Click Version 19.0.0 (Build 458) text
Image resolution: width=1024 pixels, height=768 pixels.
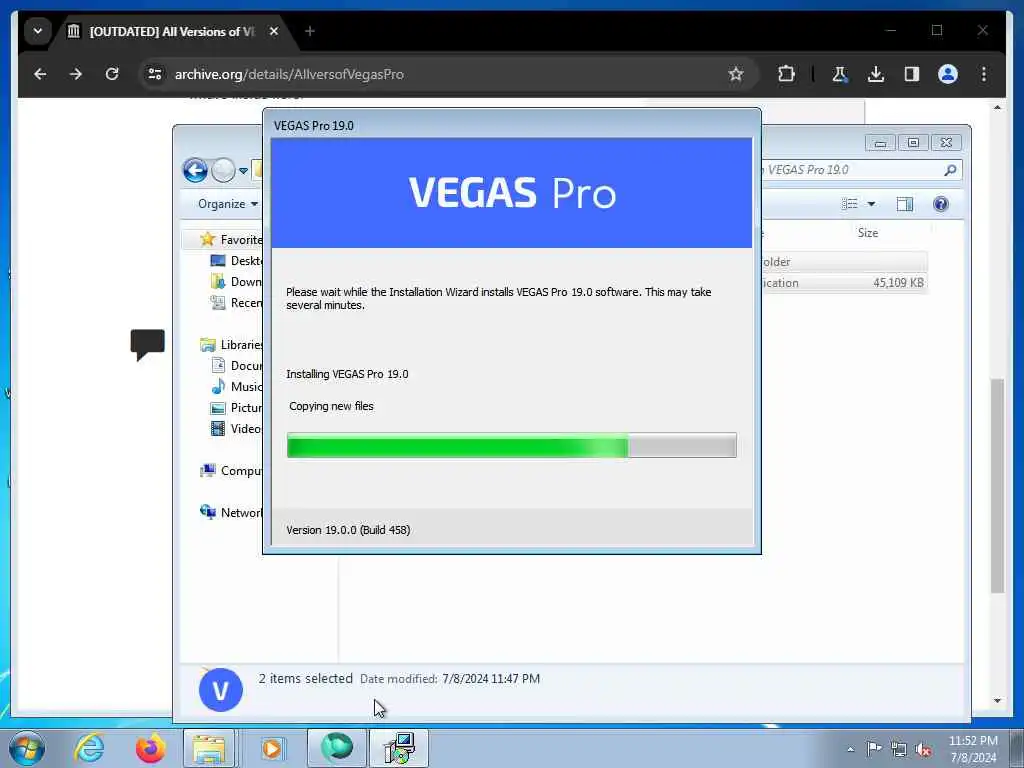click(x=348, y=530)
